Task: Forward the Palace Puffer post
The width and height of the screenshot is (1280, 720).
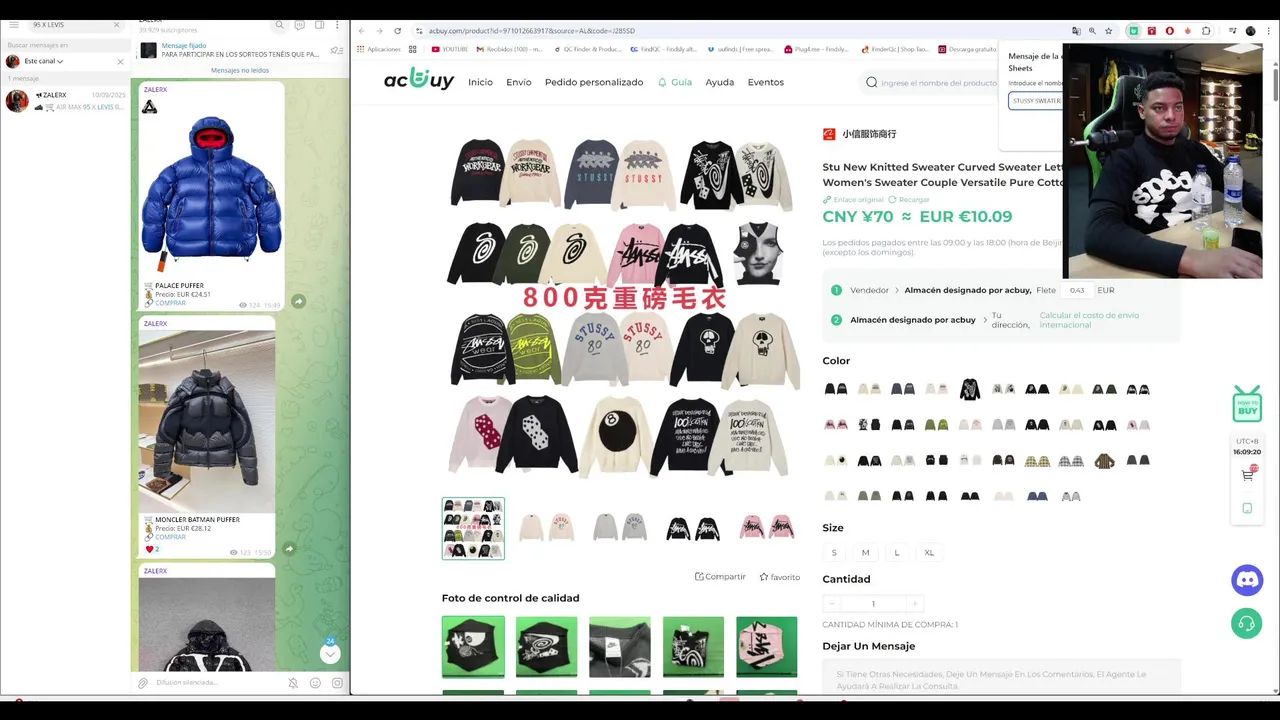Action: pyautogui.click(x=298, y=301)
